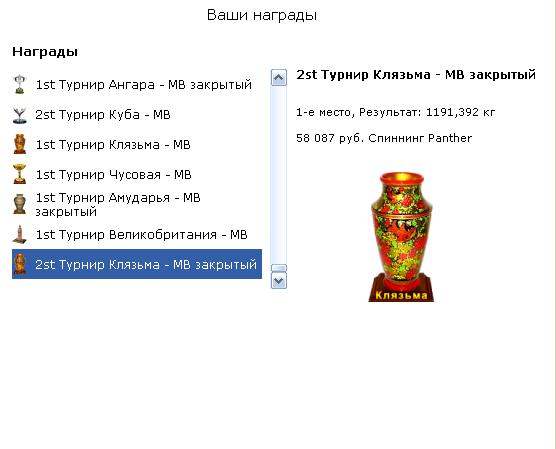Image resolution: width=556 pixels, height=449 pixels.
Task: Click the highlighted 2st Клязьма vase icon
Action: coord(20,264)
